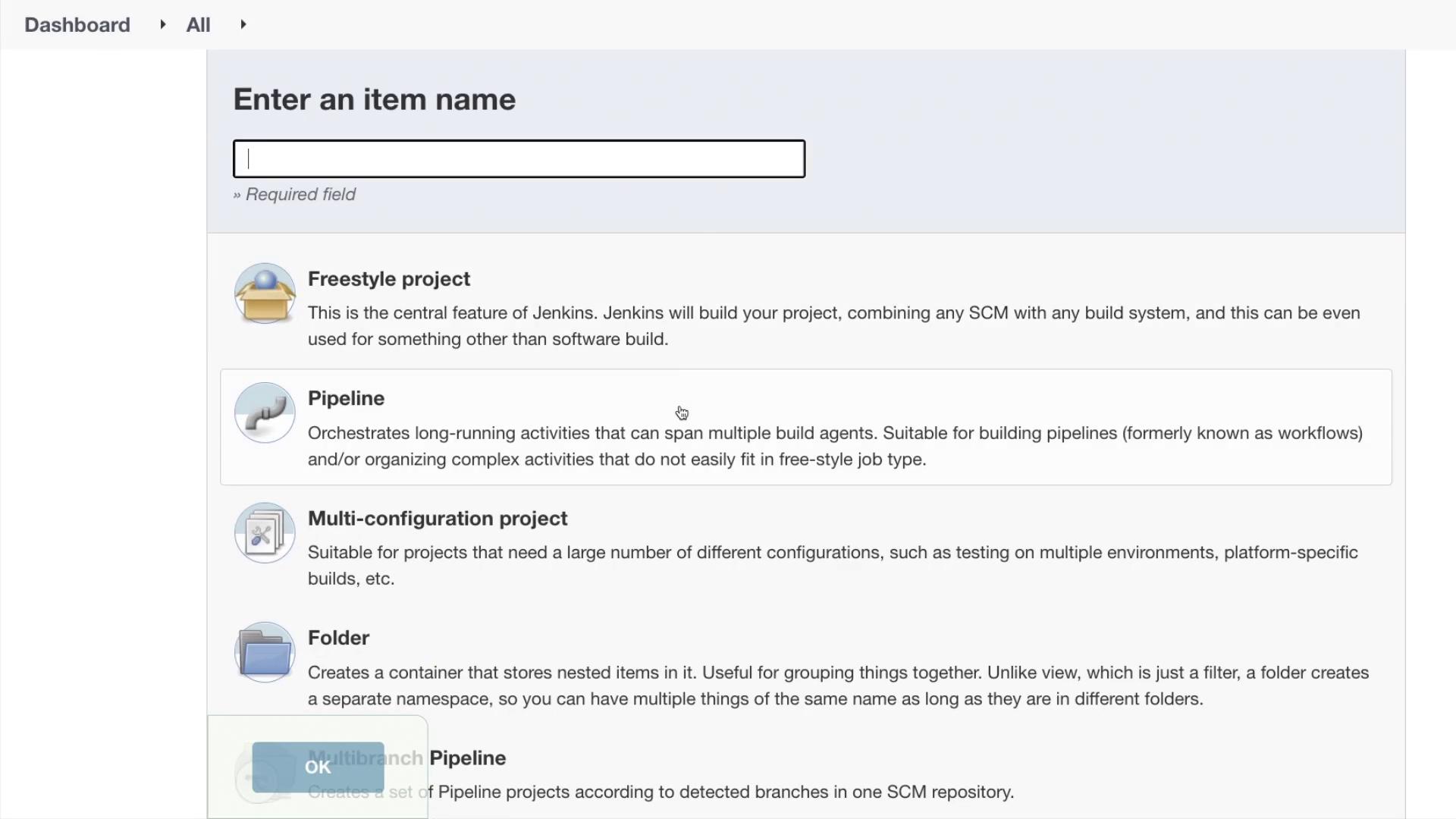Viewport: 1456px width, 819px height.
Task: Click the Multi-configuration project icon
Action: [x=265, y=533]
